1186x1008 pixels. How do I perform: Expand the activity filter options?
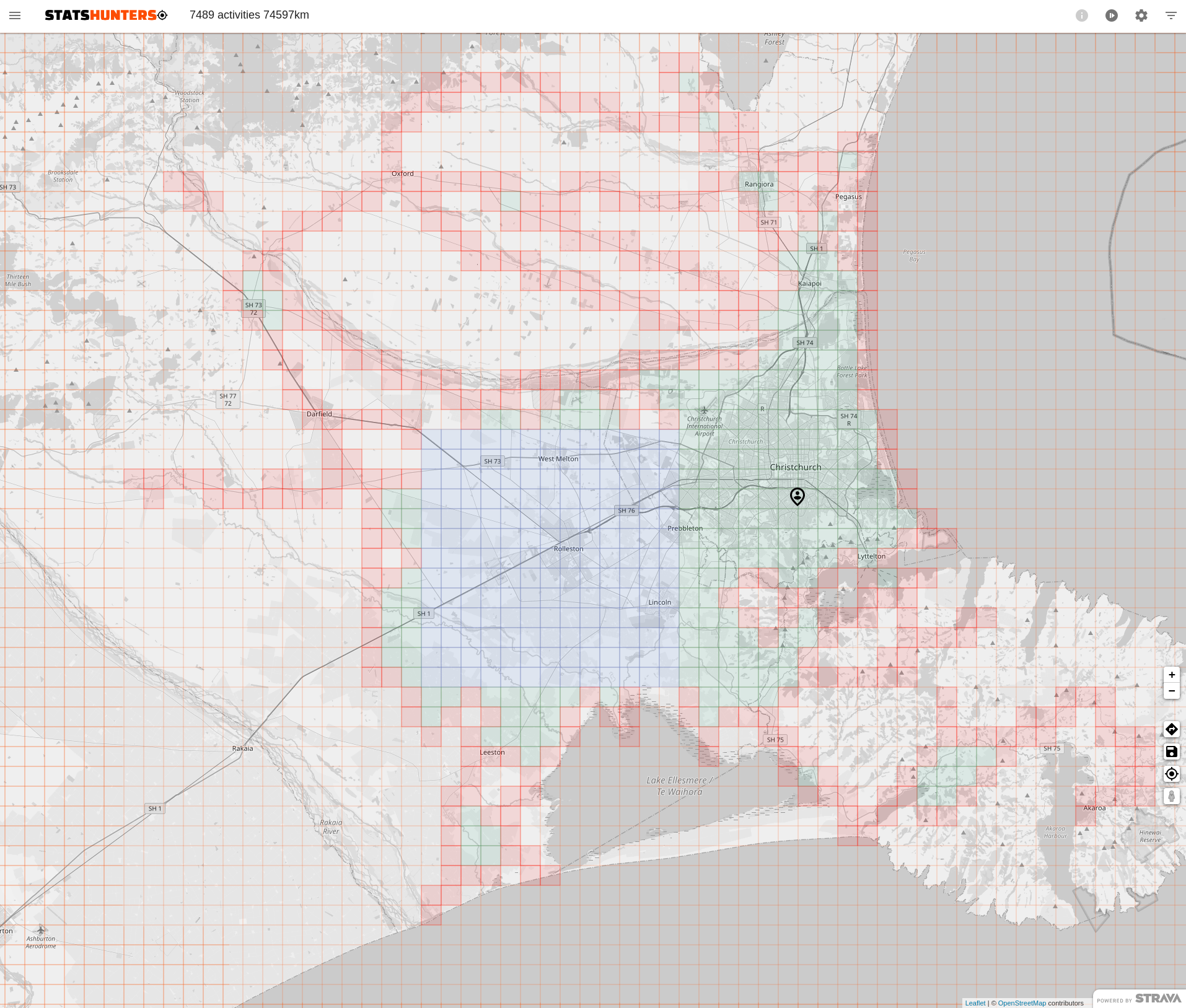1171,15
